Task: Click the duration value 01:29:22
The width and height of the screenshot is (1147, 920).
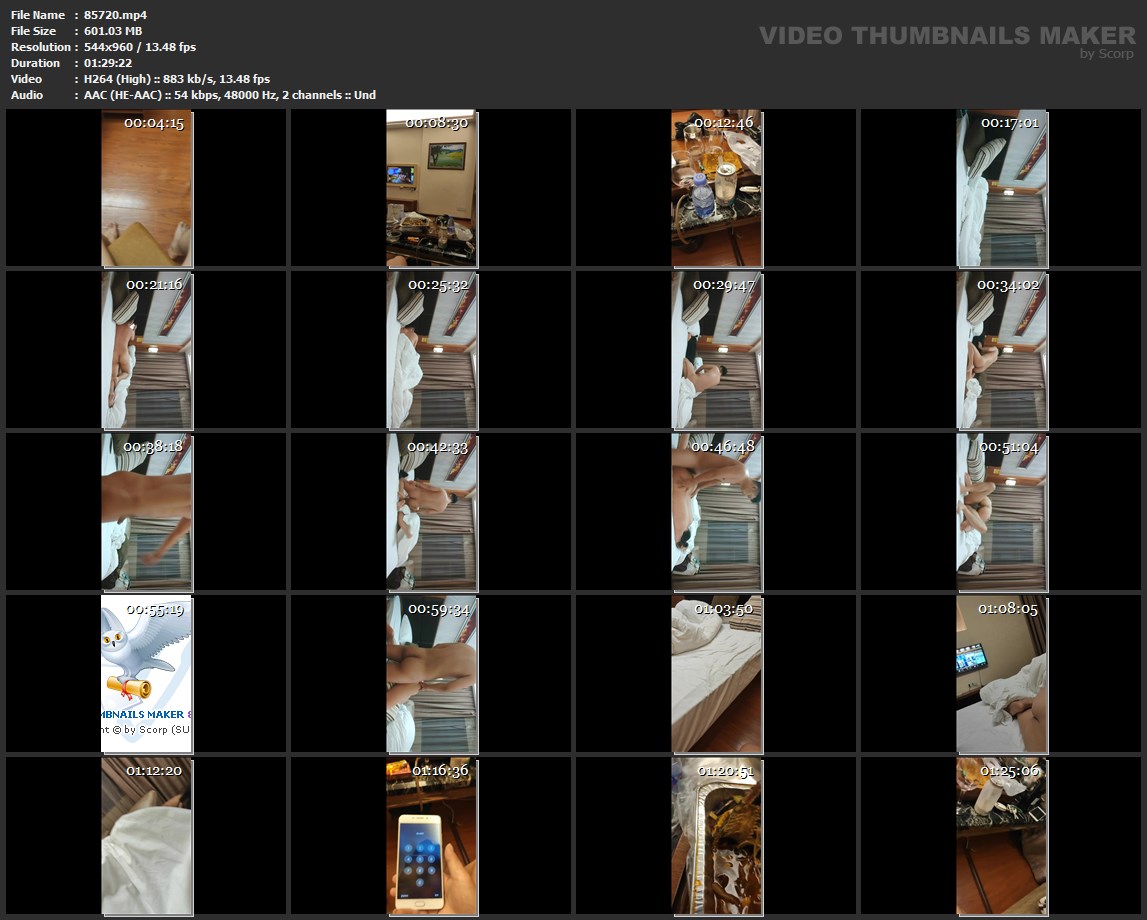Action: point(109,63)
